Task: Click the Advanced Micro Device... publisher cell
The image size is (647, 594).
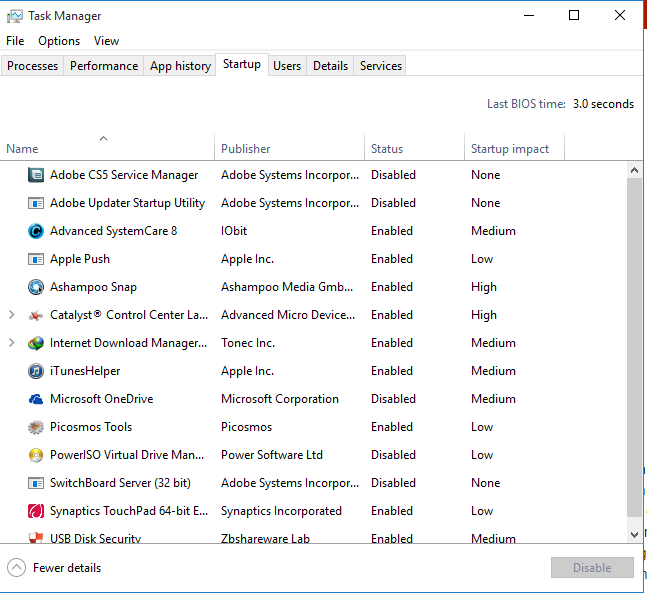Action: coord(288,315)
